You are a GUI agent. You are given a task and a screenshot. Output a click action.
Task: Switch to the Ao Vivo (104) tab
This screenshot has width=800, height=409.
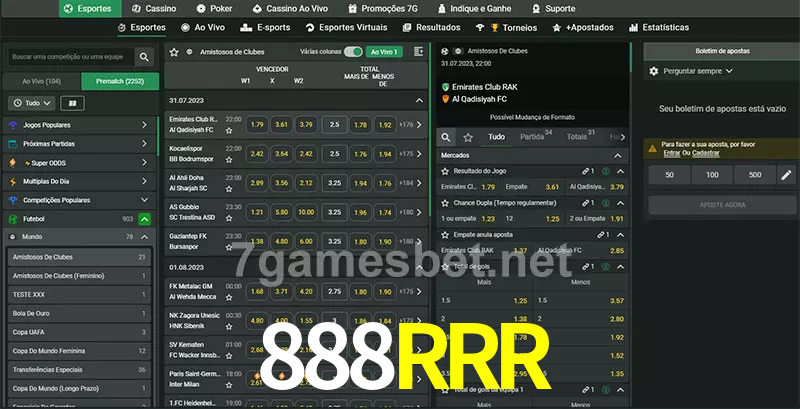tap(42, 81)
